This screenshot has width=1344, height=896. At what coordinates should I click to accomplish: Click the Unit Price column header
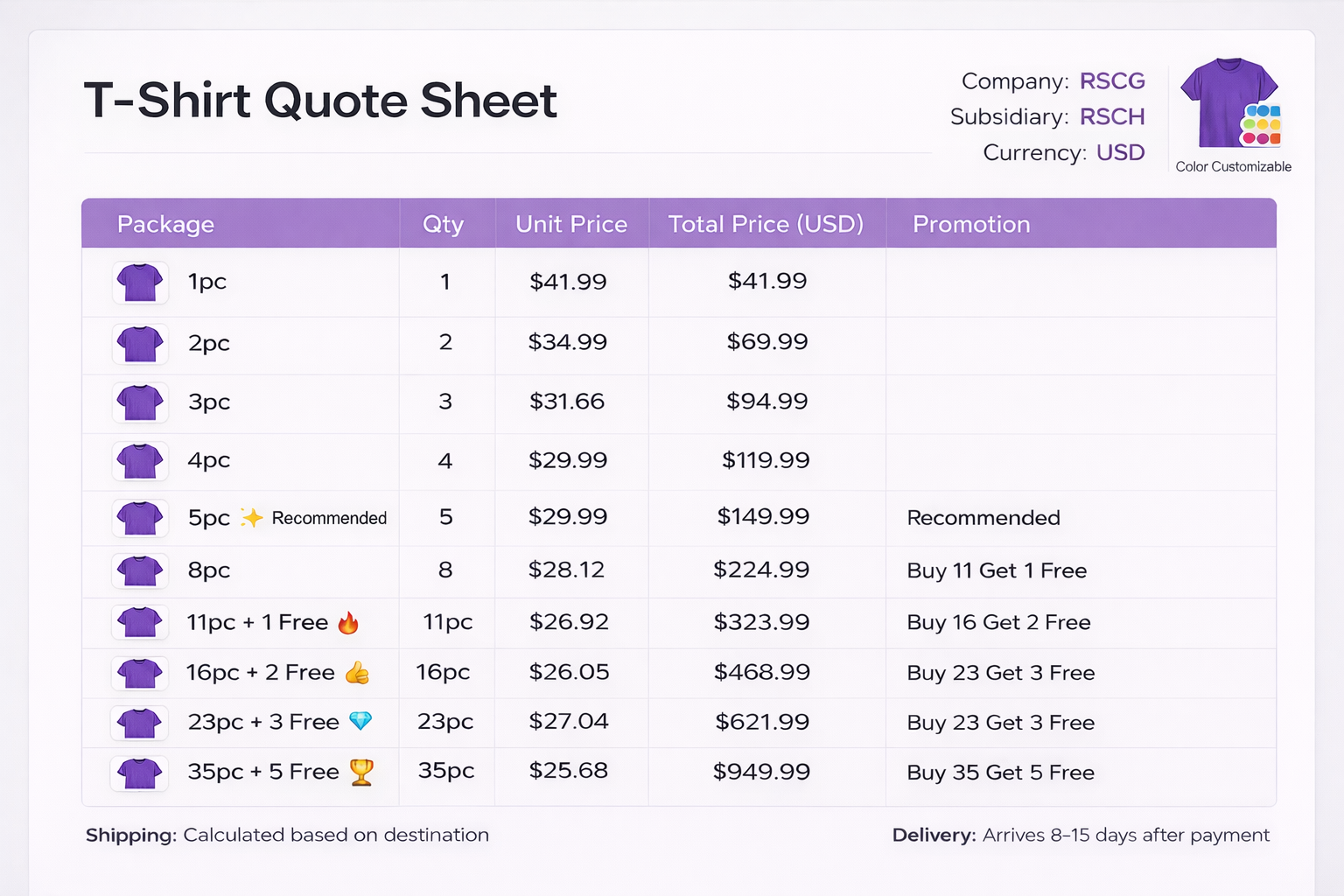571,225
